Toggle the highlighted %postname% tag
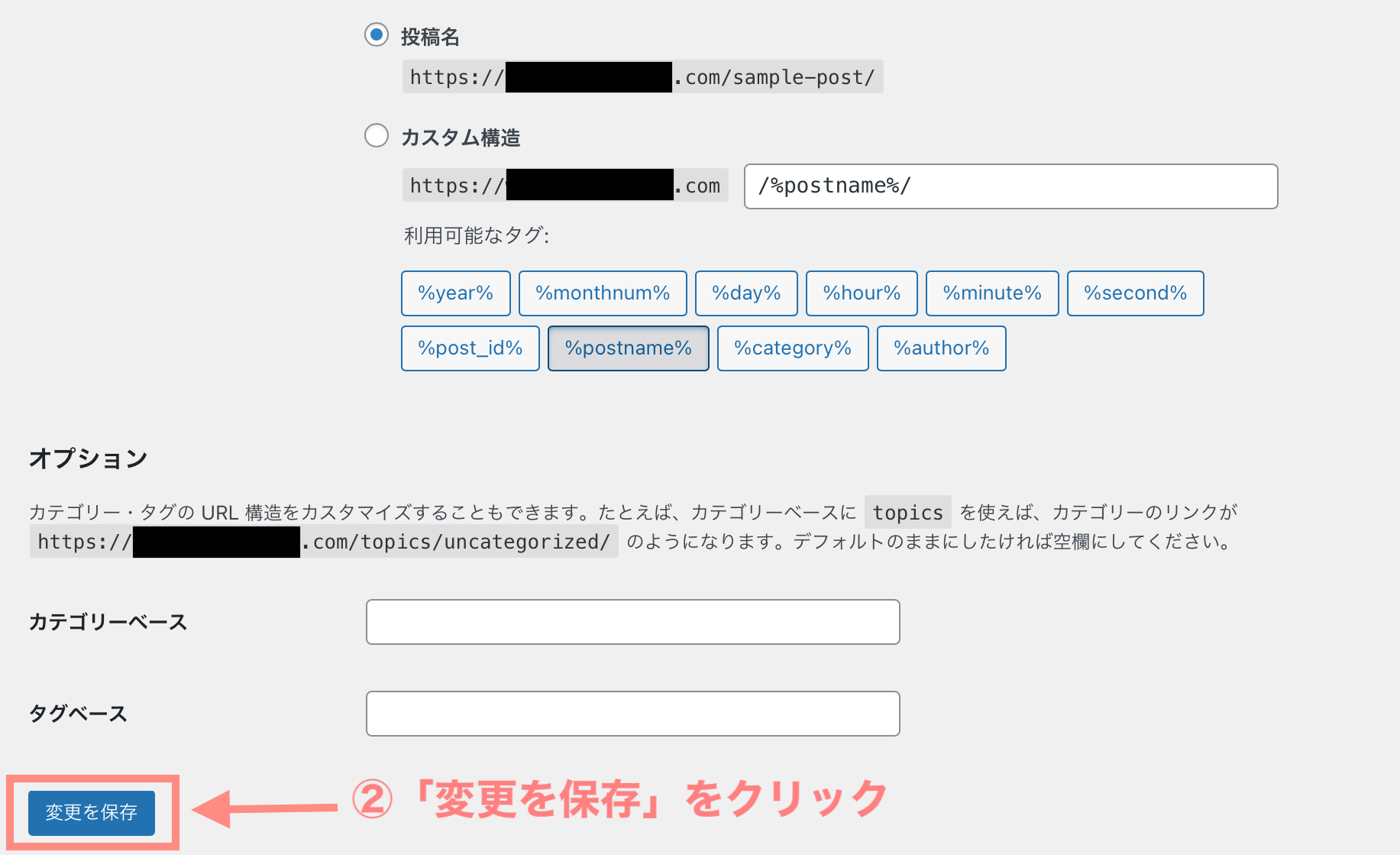 click(628, 348)
